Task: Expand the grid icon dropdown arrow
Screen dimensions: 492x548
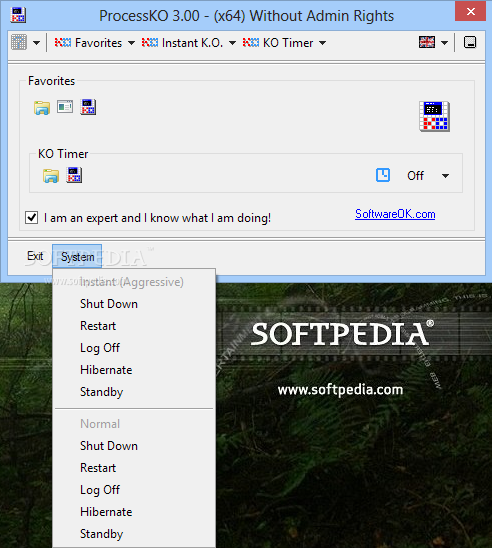Action: 36,43
